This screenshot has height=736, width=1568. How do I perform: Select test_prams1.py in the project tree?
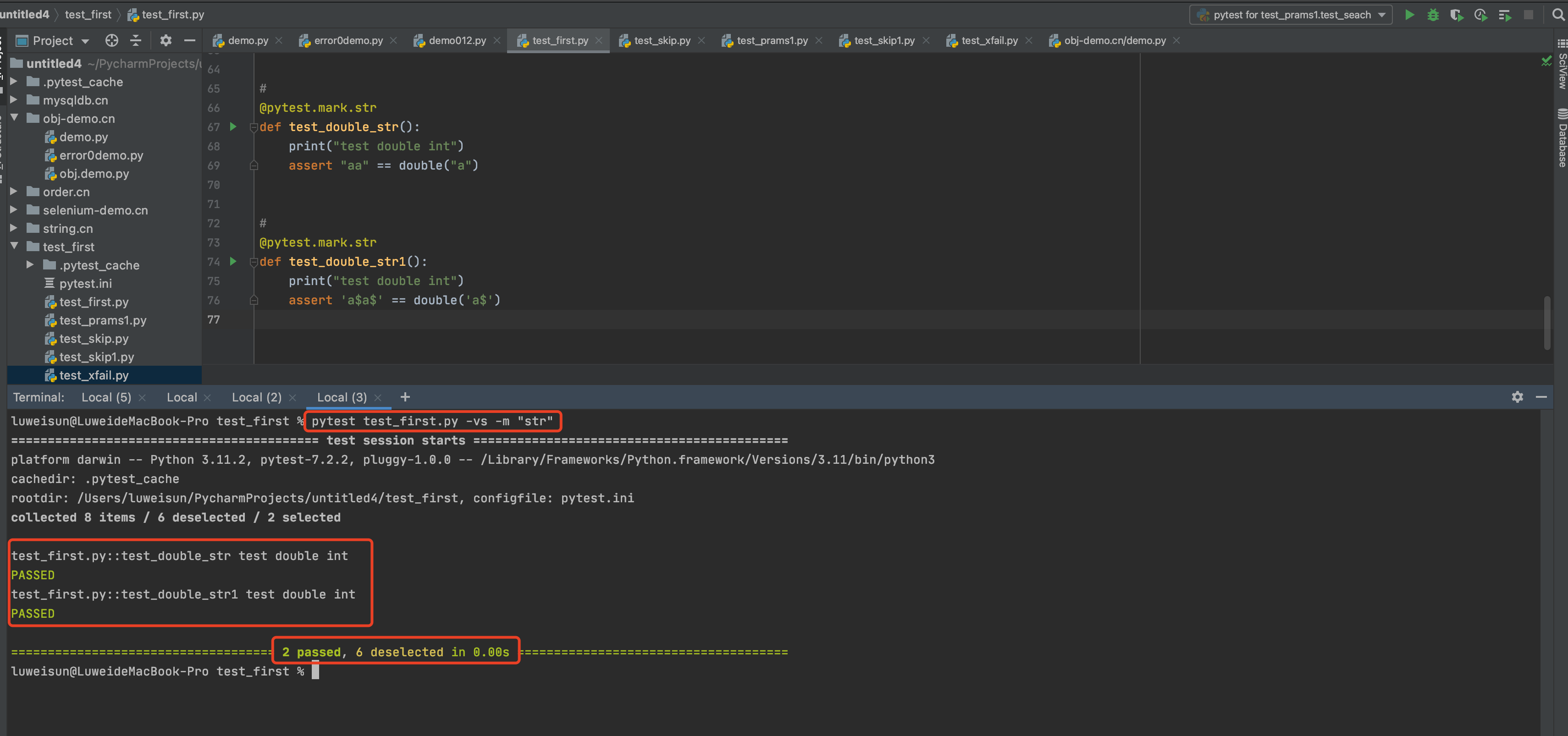pyautogui.click(x=102, y=320)
